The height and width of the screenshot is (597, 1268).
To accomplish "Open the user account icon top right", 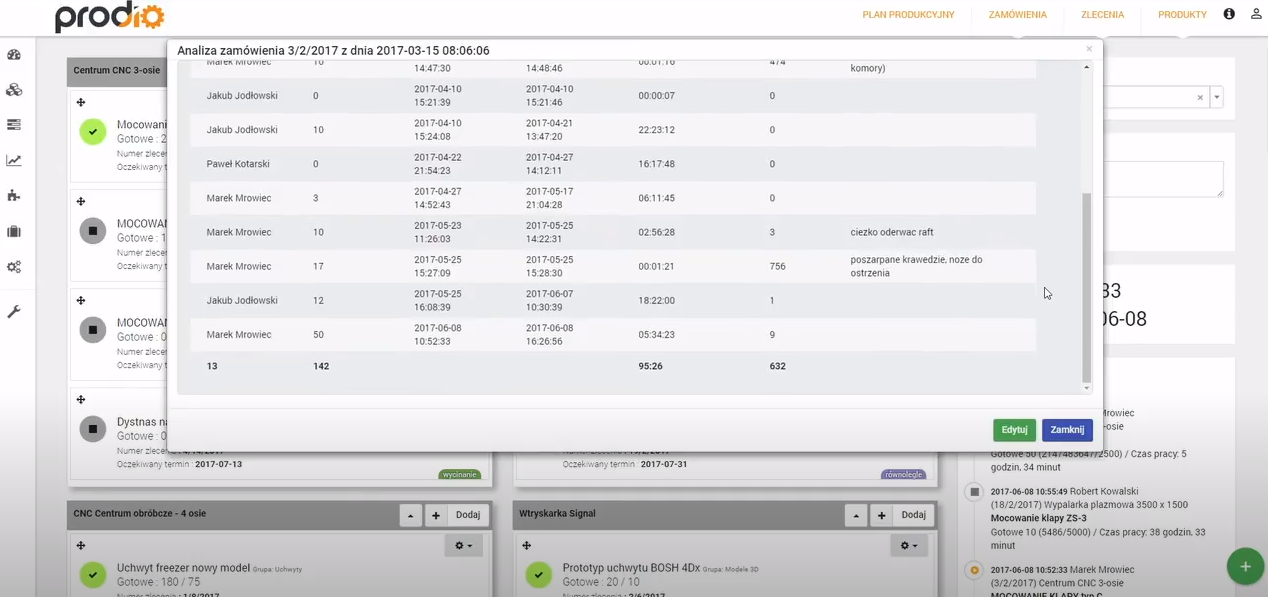I will click(1256, 14).
